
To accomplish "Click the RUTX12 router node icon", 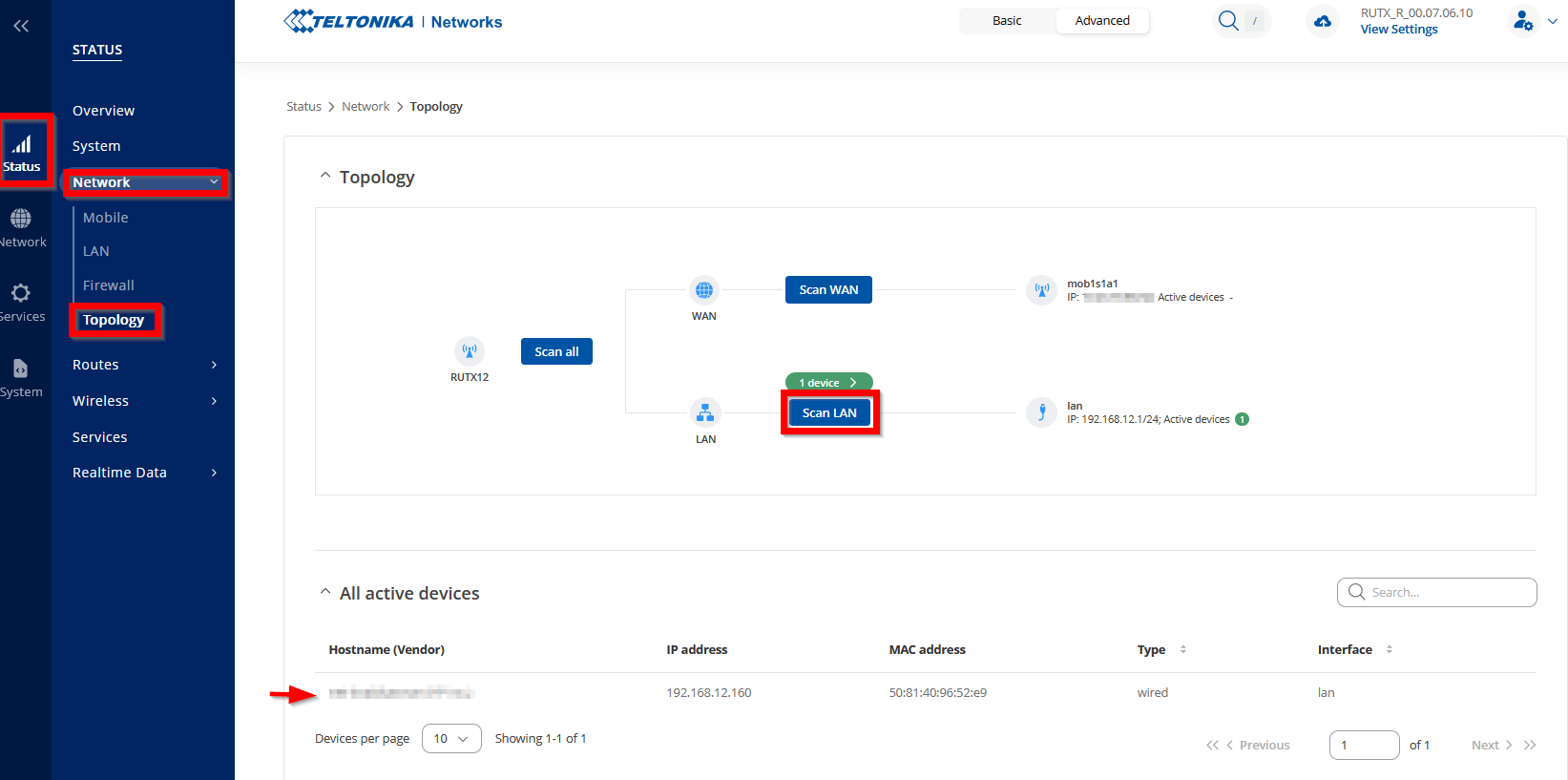I will point(470,351).
